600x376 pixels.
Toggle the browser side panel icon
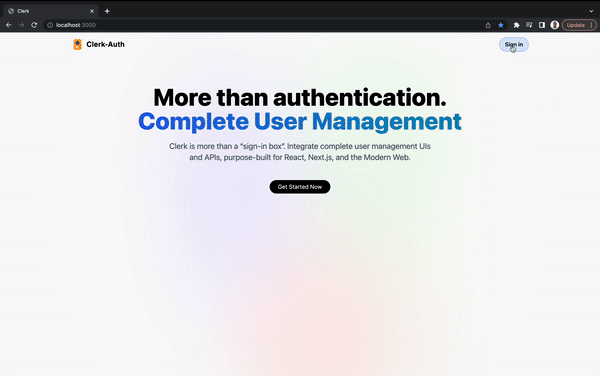[x=541, y=25]
